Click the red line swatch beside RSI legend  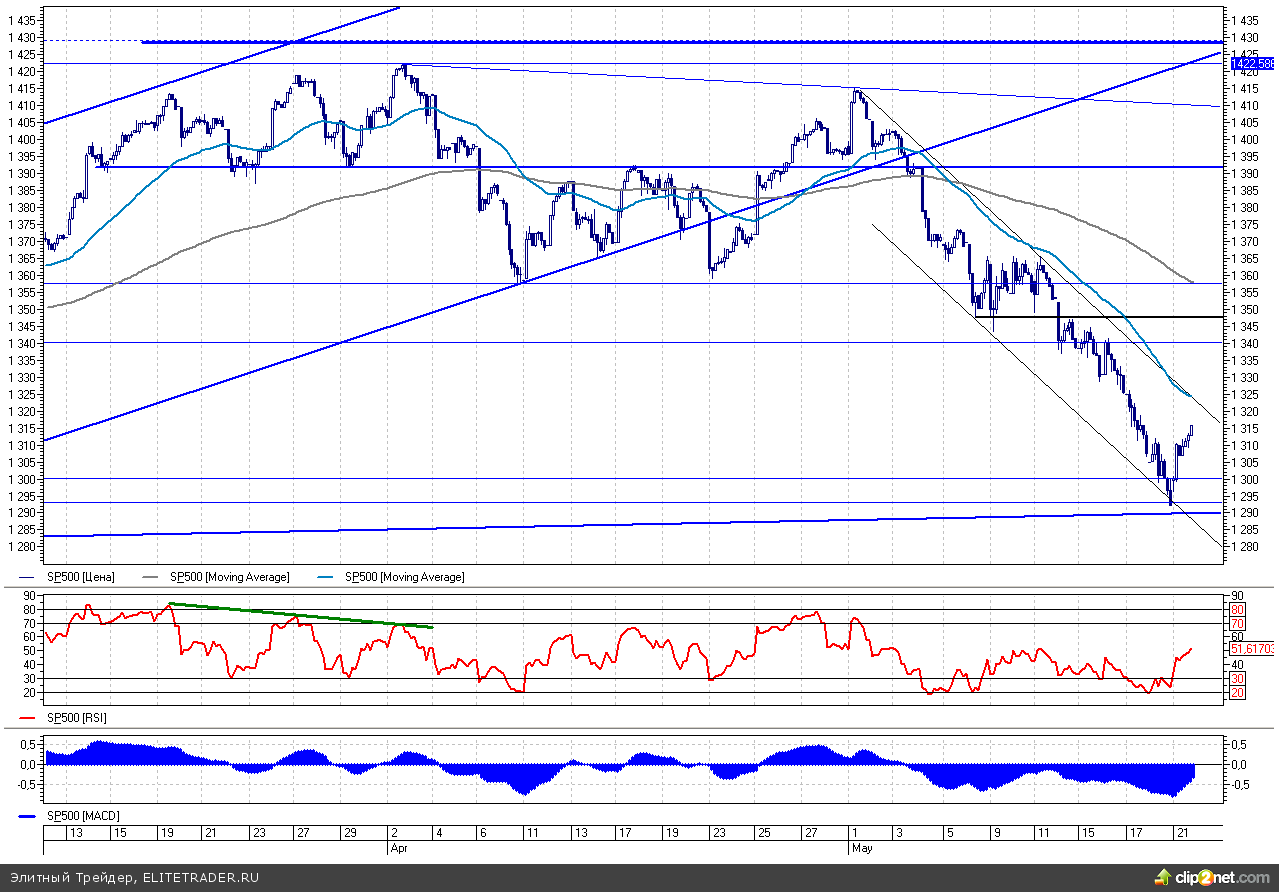(30, 718)
